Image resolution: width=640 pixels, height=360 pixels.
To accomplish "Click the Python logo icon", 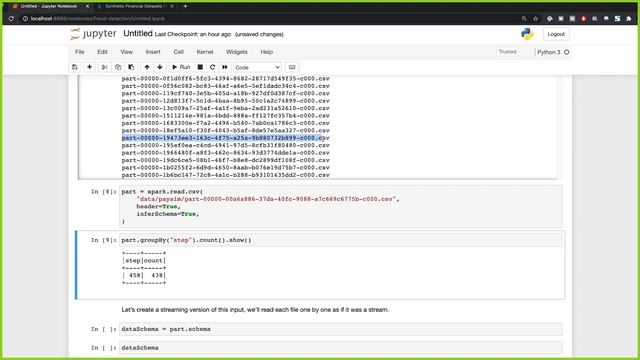I will pyautogui.click(x=527, y=34).
